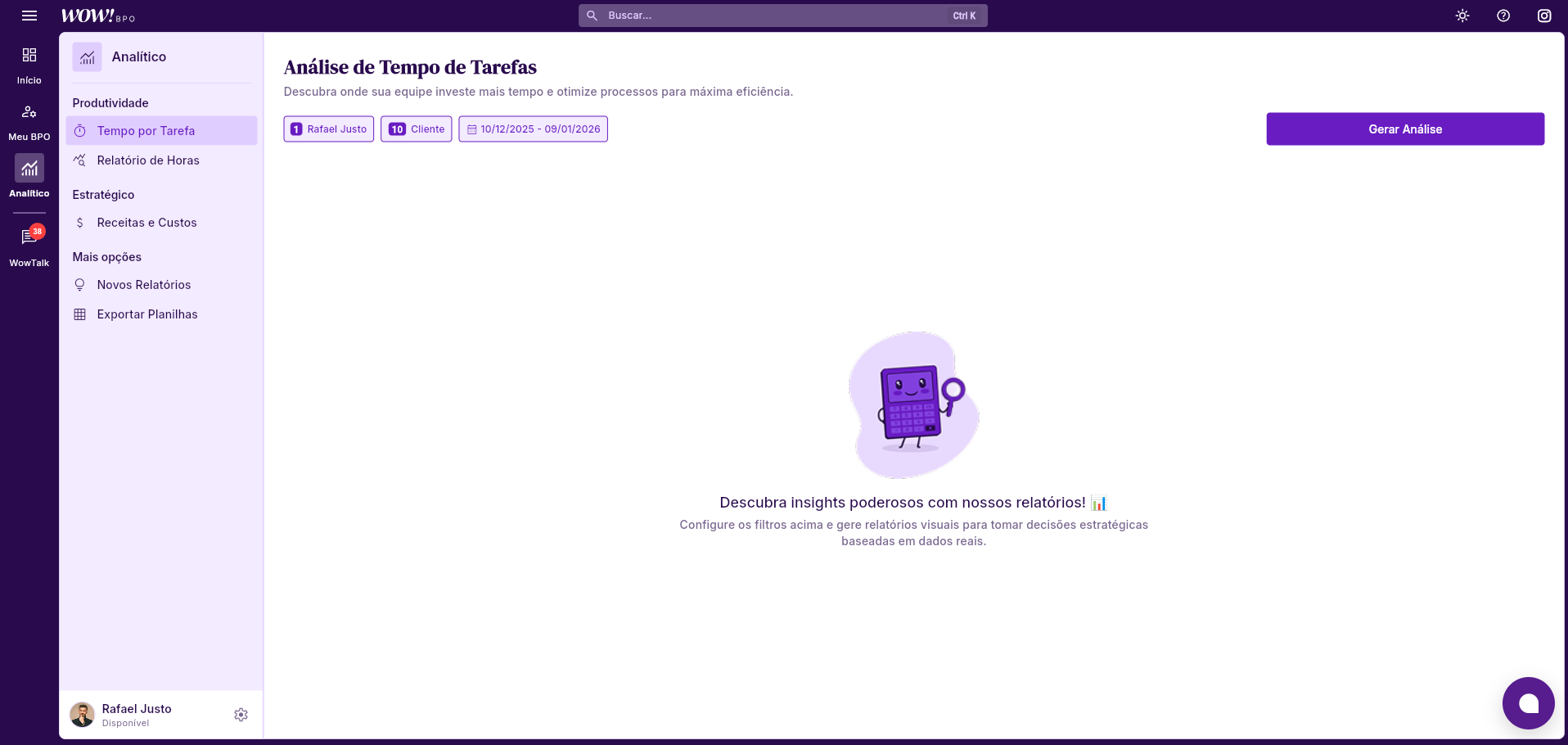1568x745 pixels.
Task: Open floating chat support bubble
Action: coord(1528,703)
